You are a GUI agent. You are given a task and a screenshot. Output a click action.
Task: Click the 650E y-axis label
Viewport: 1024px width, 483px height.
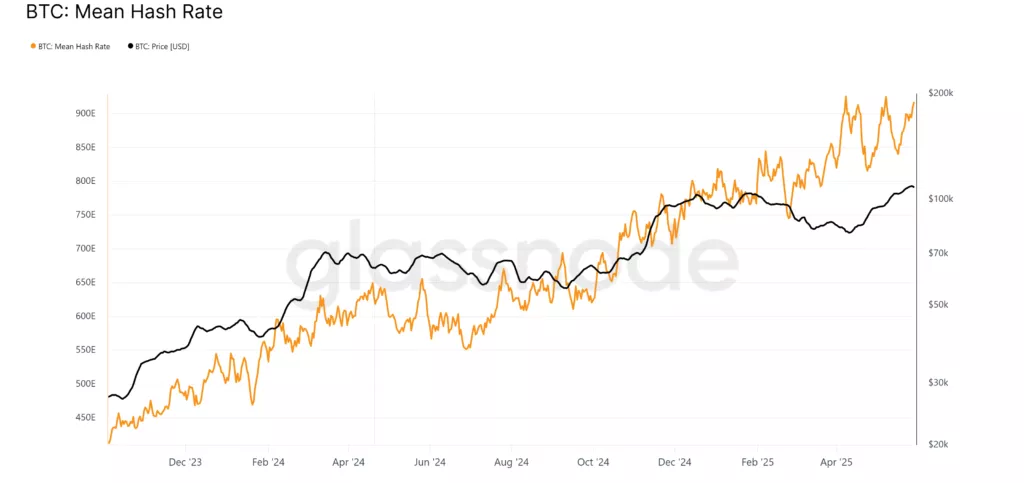click(85, 282)
